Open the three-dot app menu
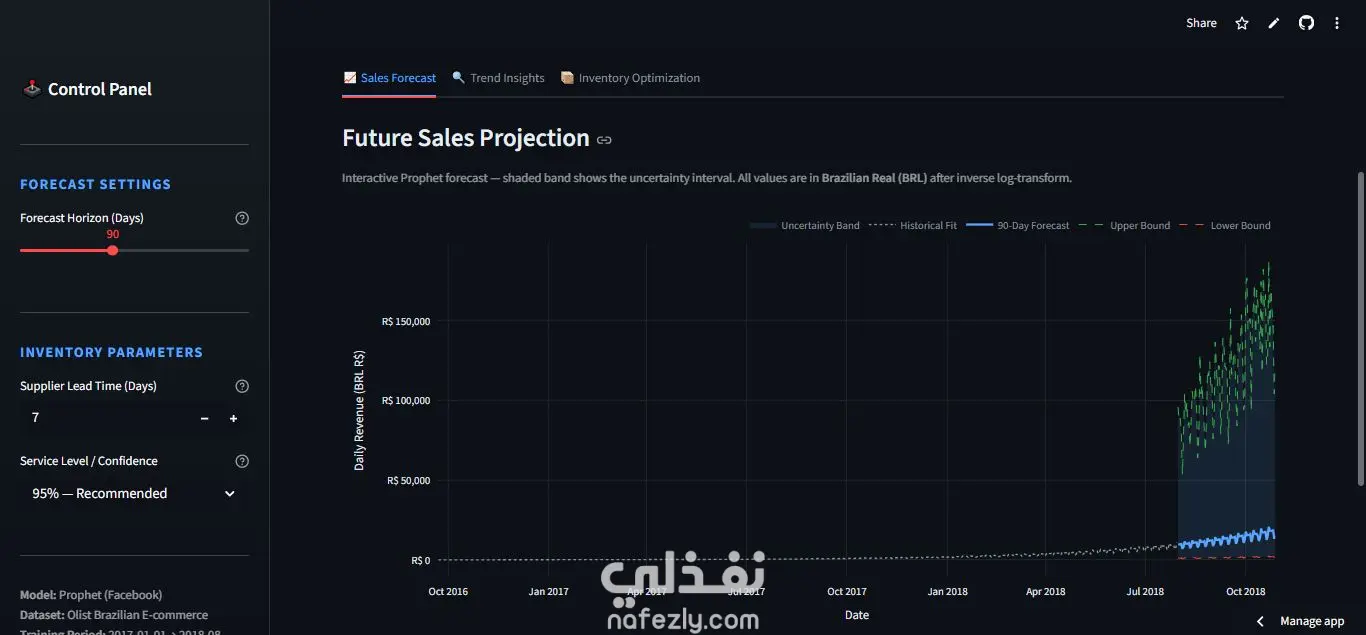This screenshot has height=635, width=1366. (1337, 23)
